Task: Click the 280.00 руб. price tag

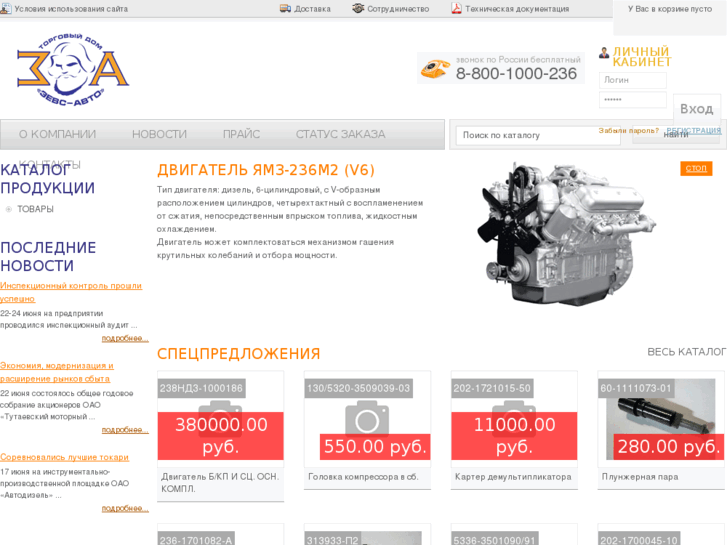Action: pyautogui.click(x=669, y=447)
